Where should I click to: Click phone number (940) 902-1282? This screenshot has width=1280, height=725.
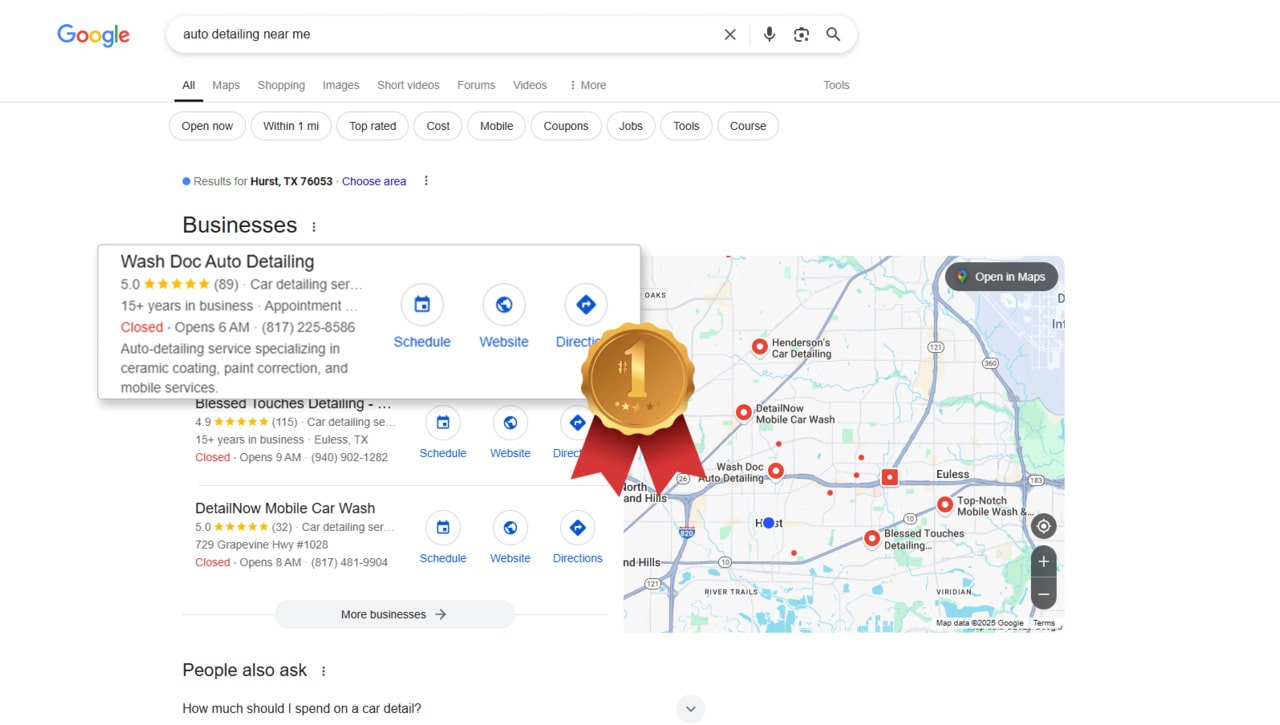point(349,457)
